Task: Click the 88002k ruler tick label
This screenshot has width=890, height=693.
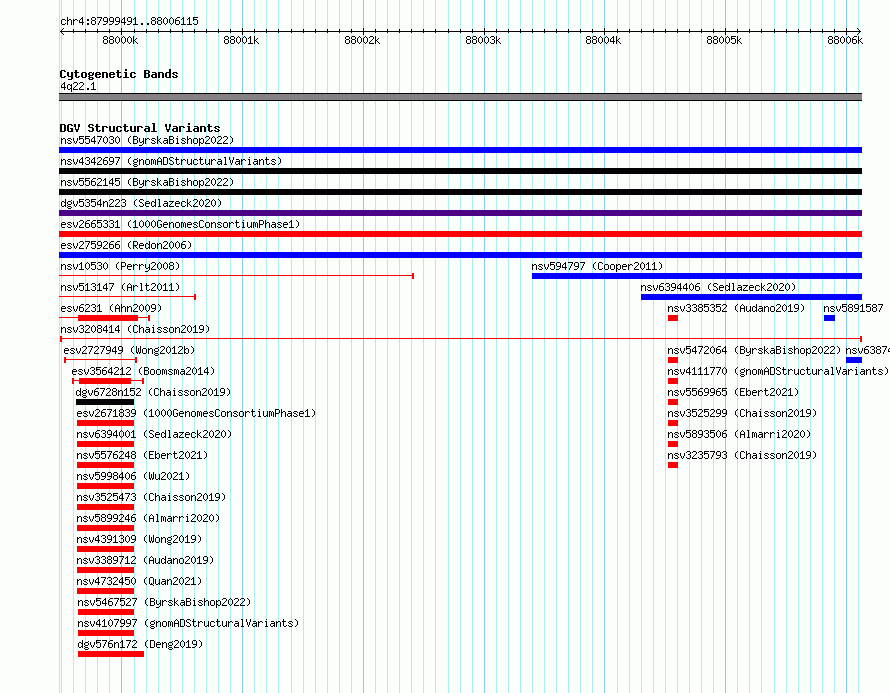Action: (x=362, y=40)
